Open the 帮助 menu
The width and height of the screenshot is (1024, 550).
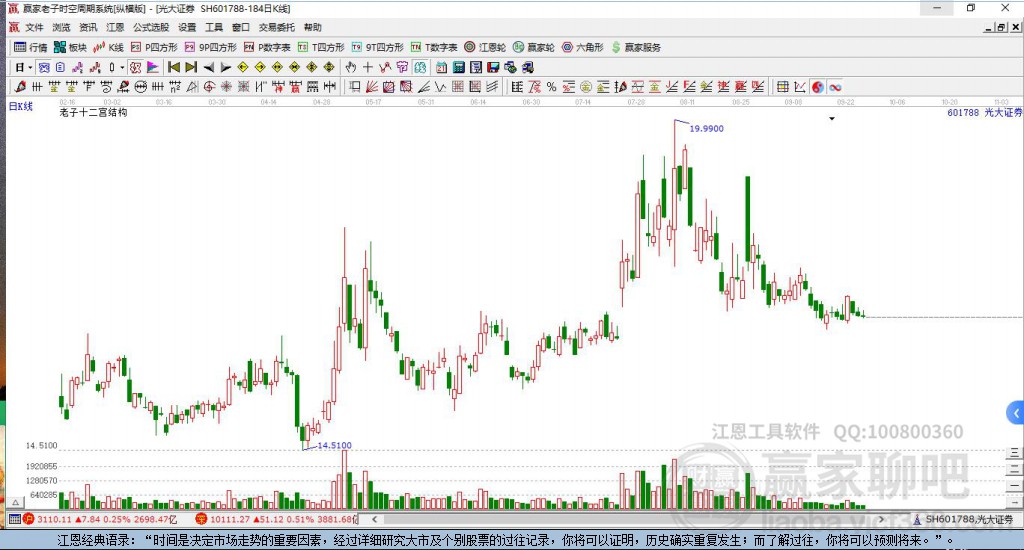(x=312, y=27)
